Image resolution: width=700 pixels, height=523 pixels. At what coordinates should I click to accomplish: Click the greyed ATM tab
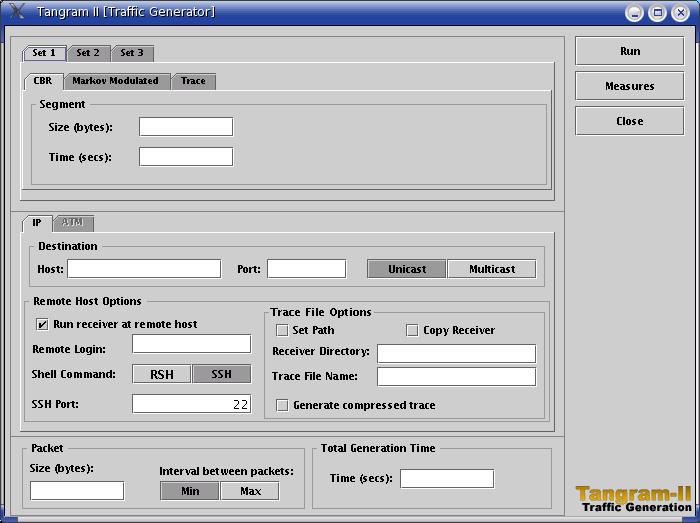[x=73, y=223]
